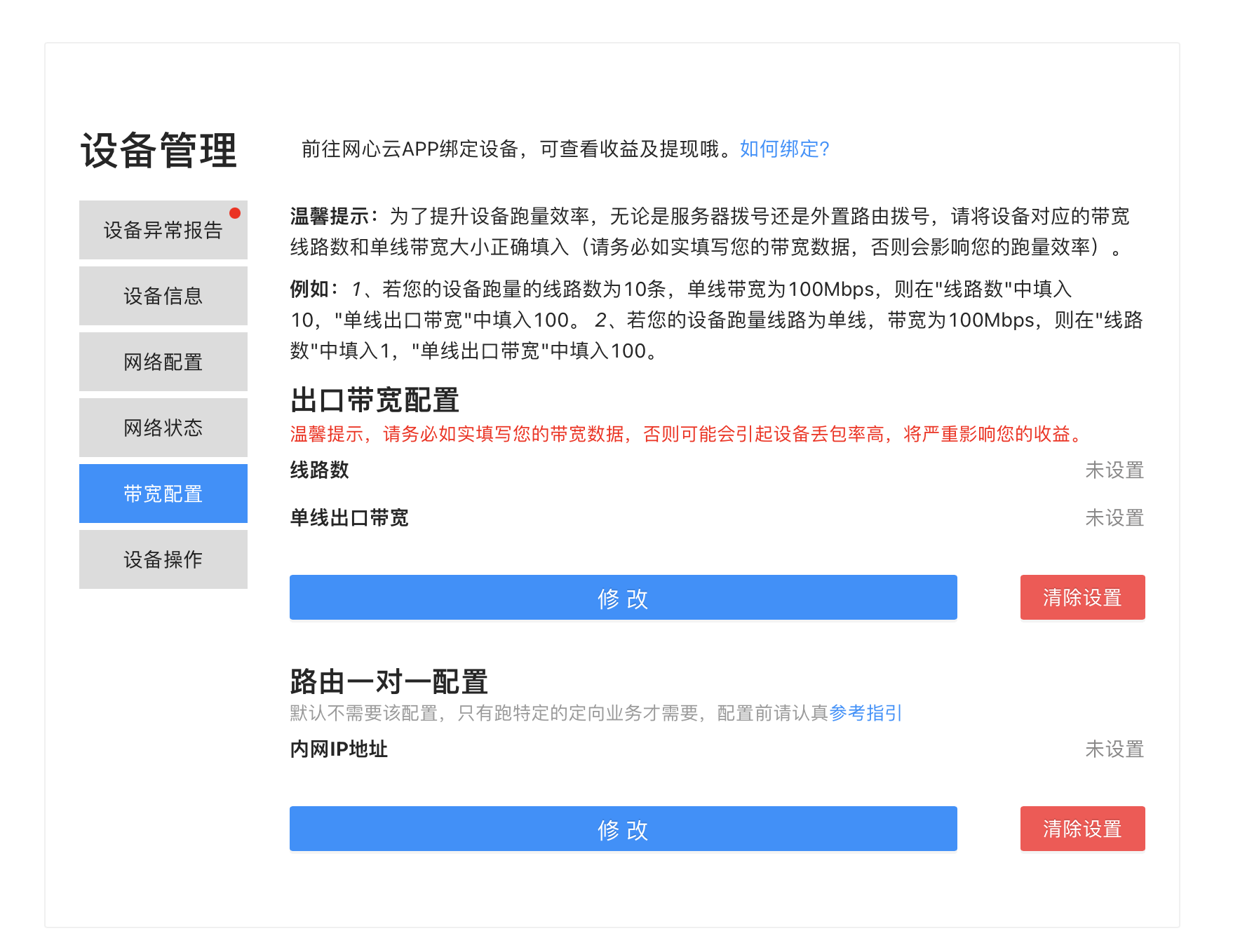Go to 设备操作 section

click(163, 559)
